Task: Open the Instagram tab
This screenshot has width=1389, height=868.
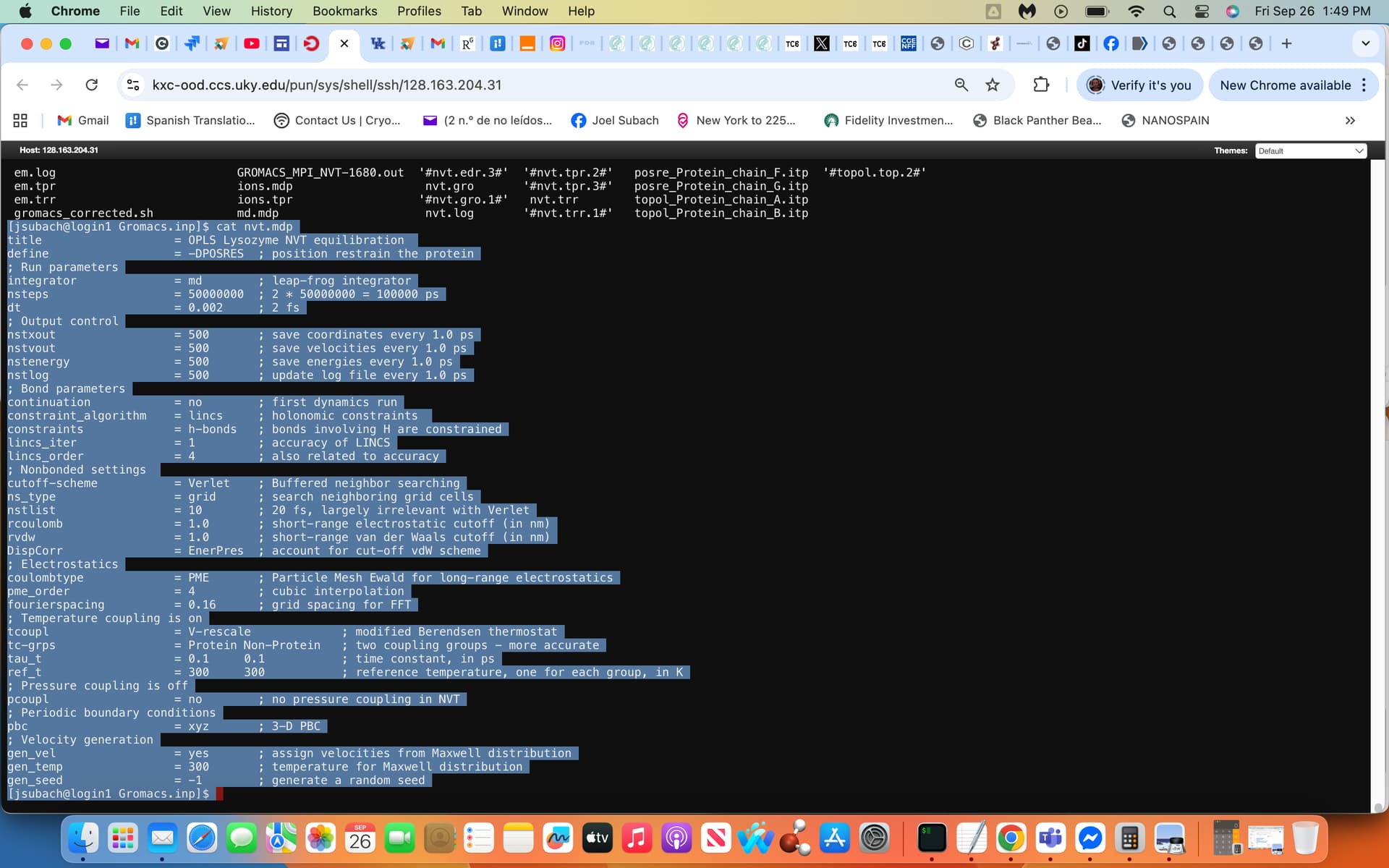Action: 557,43
